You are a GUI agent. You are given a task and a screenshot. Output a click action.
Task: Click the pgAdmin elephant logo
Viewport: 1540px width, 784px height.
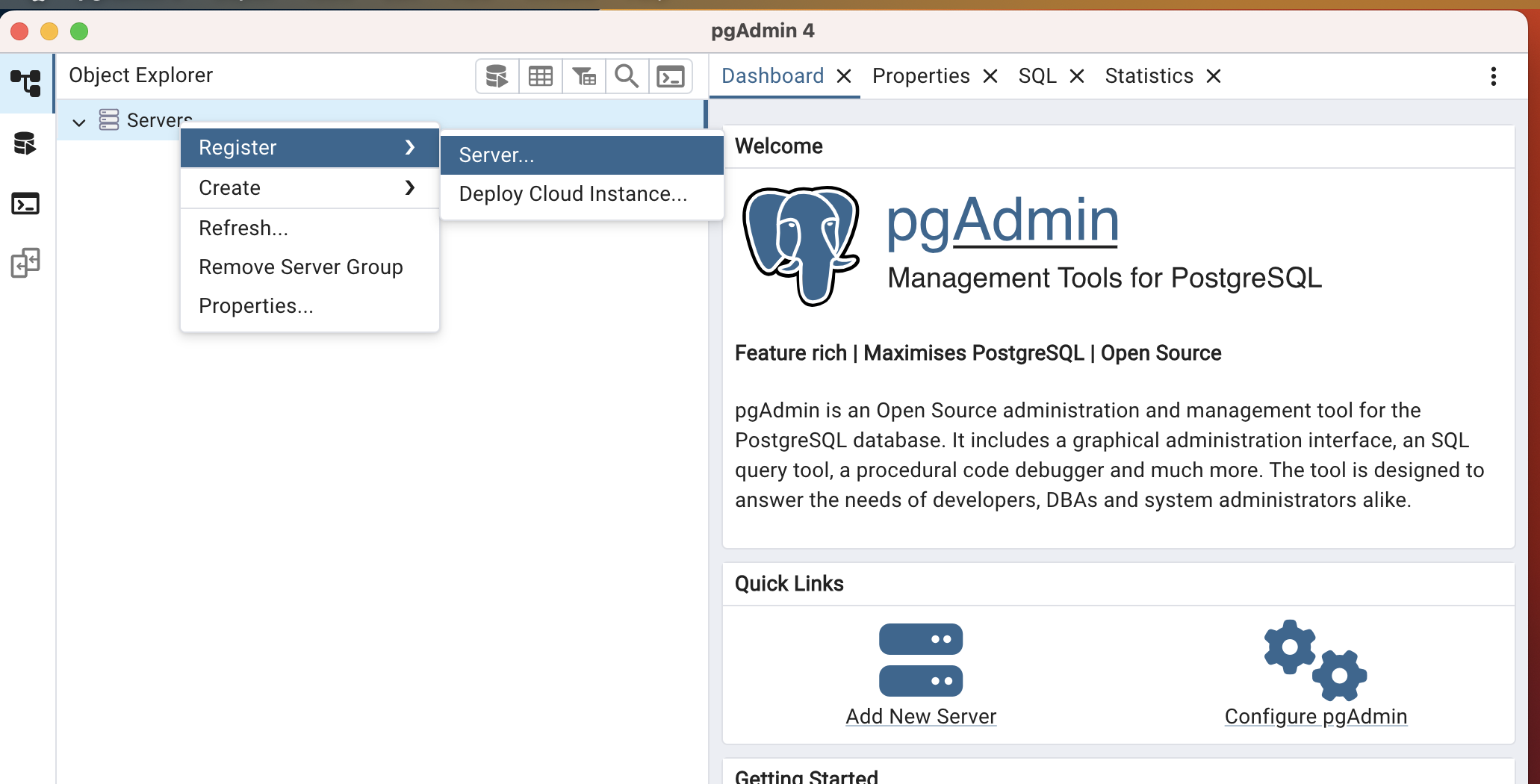801,245
